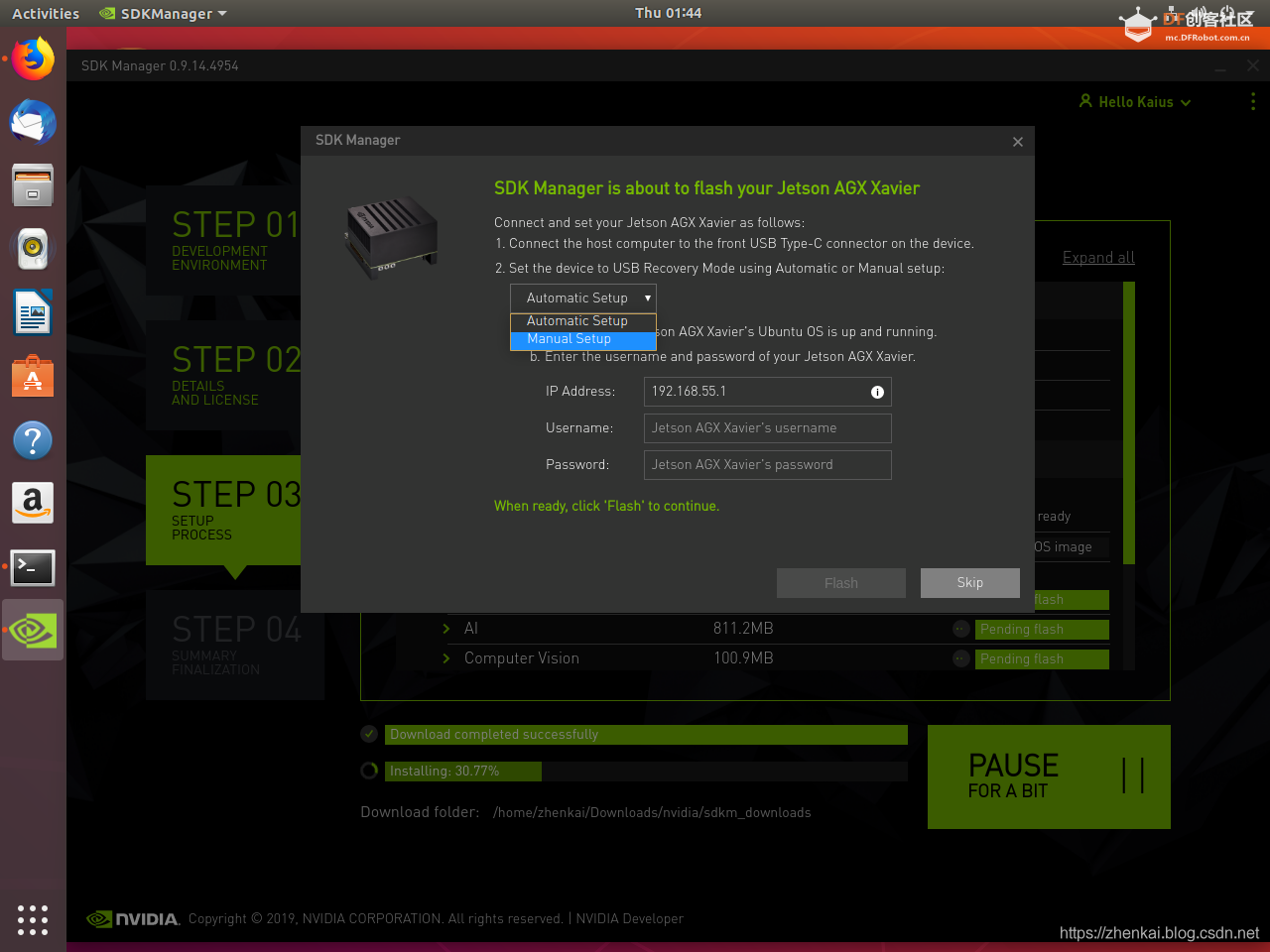Select STEP 02 Details and License
The height and width of the screenshot is (952, 1270).
tap(223, 375)
